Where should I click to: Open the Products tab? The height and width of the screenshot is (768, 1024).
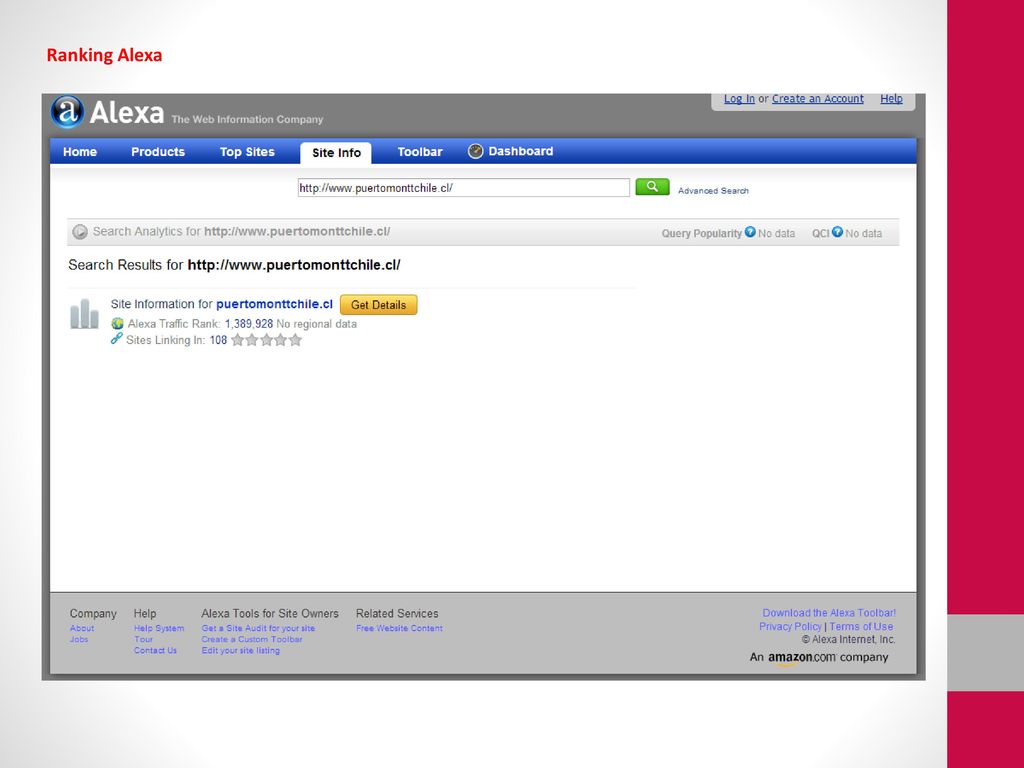158,152
